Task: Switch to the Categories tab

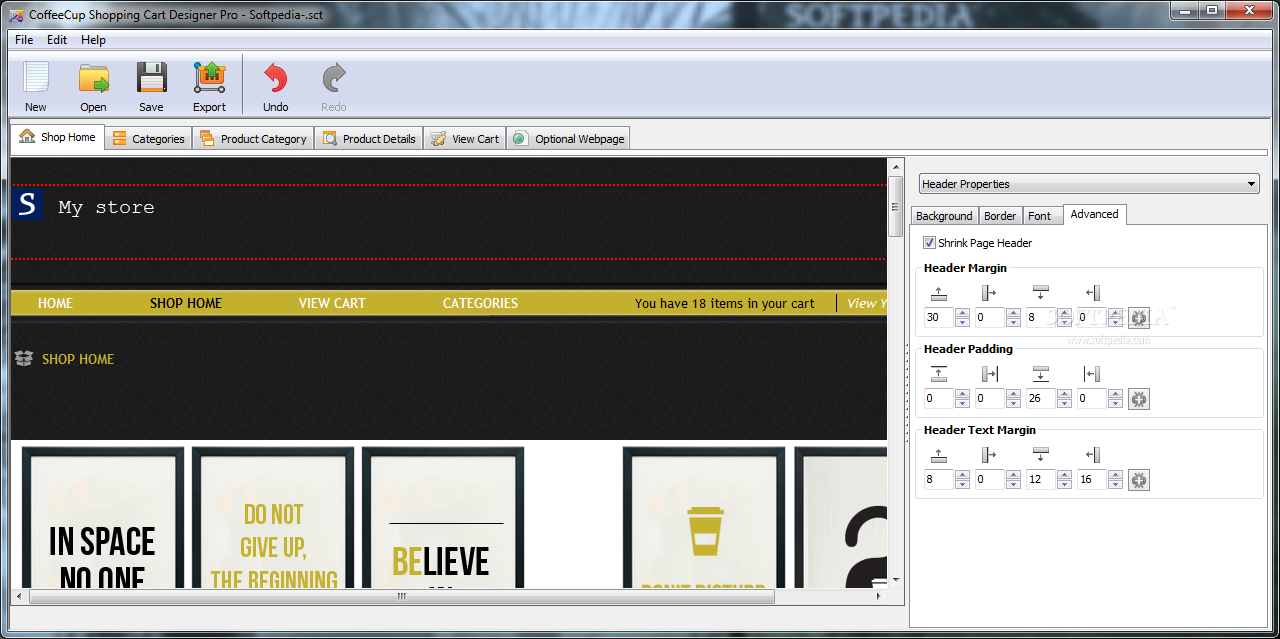Action: (148, 139)
